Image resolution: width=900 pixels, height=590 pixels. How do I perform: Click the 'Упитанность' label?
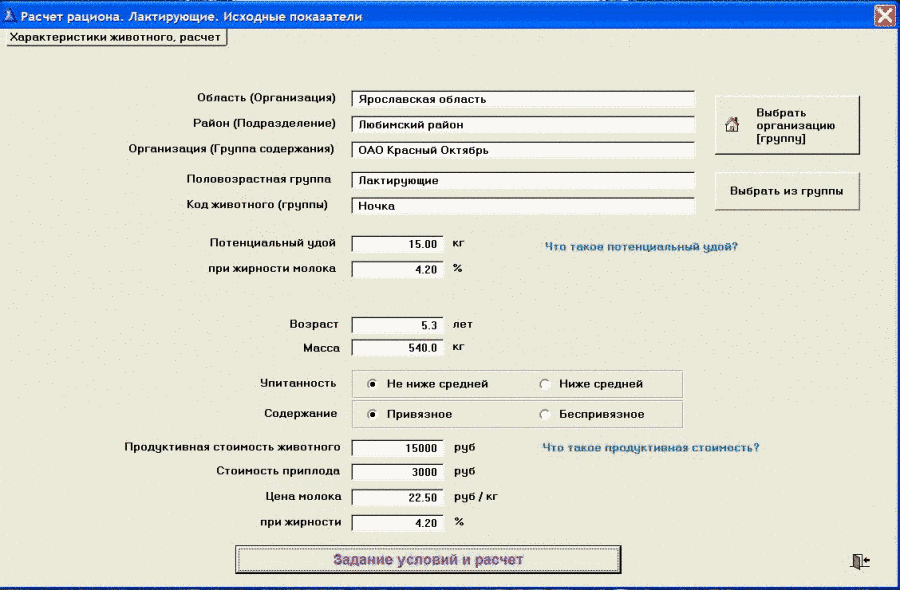pyautogui.click(x=298, y=383)
